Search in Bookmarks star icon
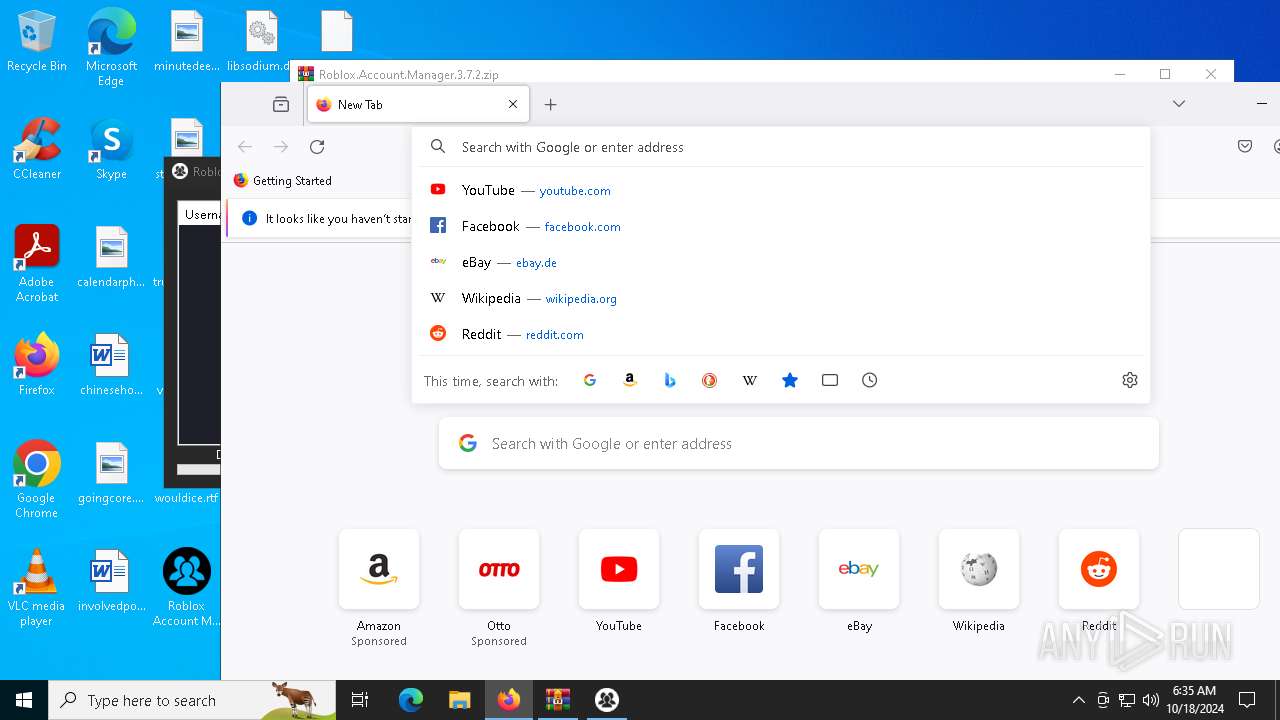The height and width of the screenshot is (720, 1280). (790, 380)
